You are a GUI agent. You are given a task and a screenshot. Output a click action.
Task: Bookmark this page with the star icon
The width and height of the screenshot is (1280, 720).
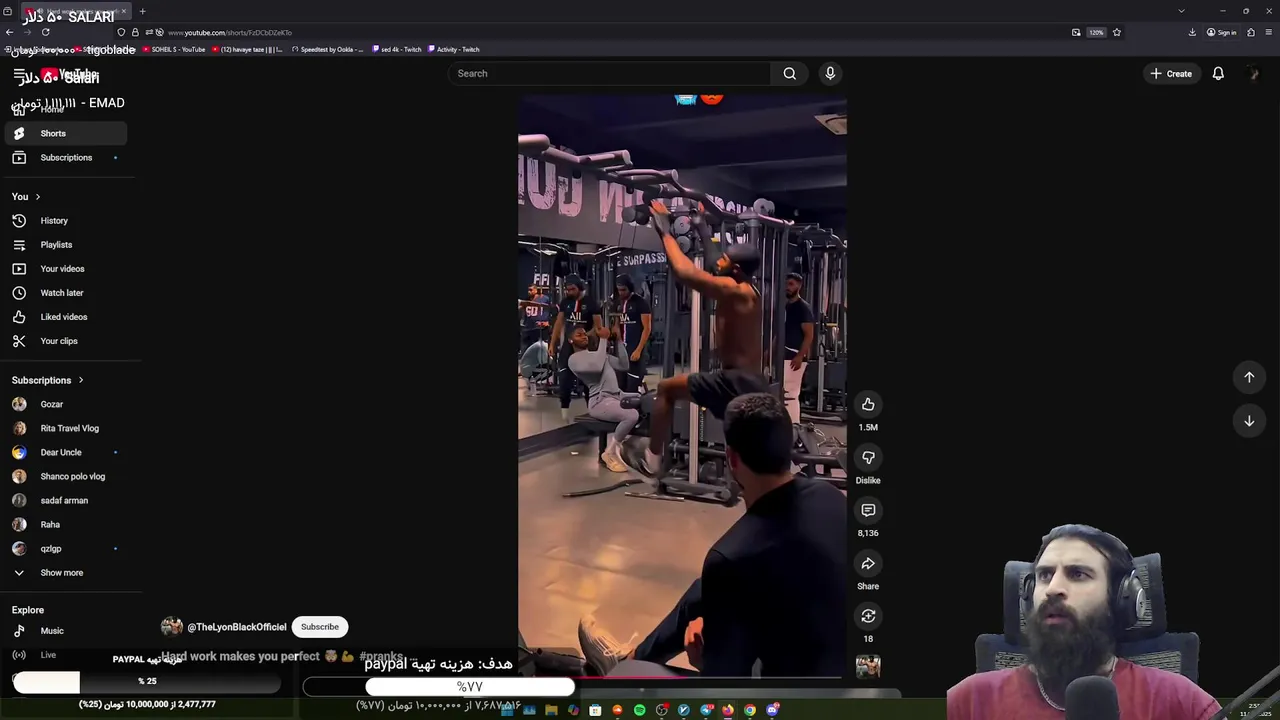[1117, 32]
